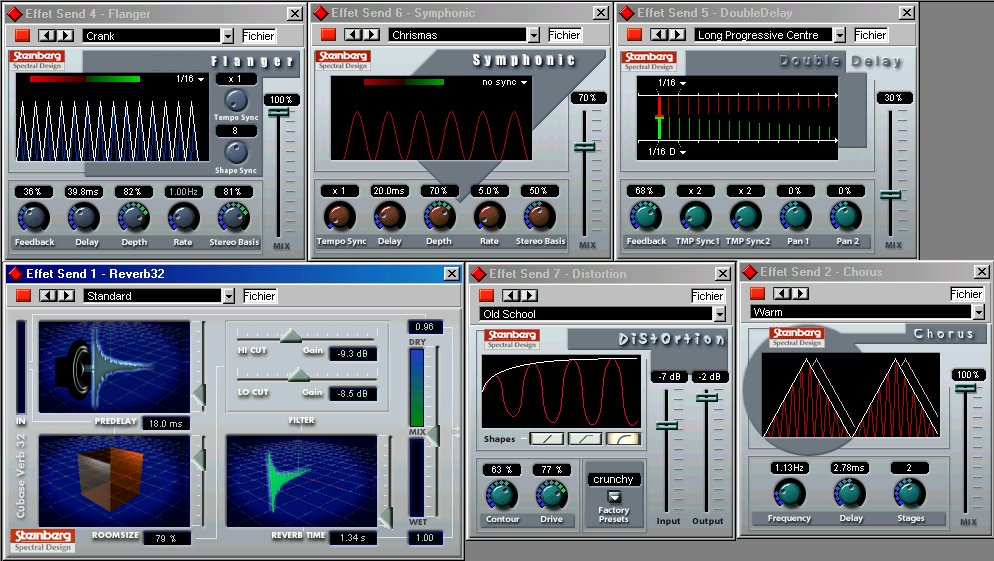
Task: Go to next preset in Reverb32 window
Action: coord(66,295)
